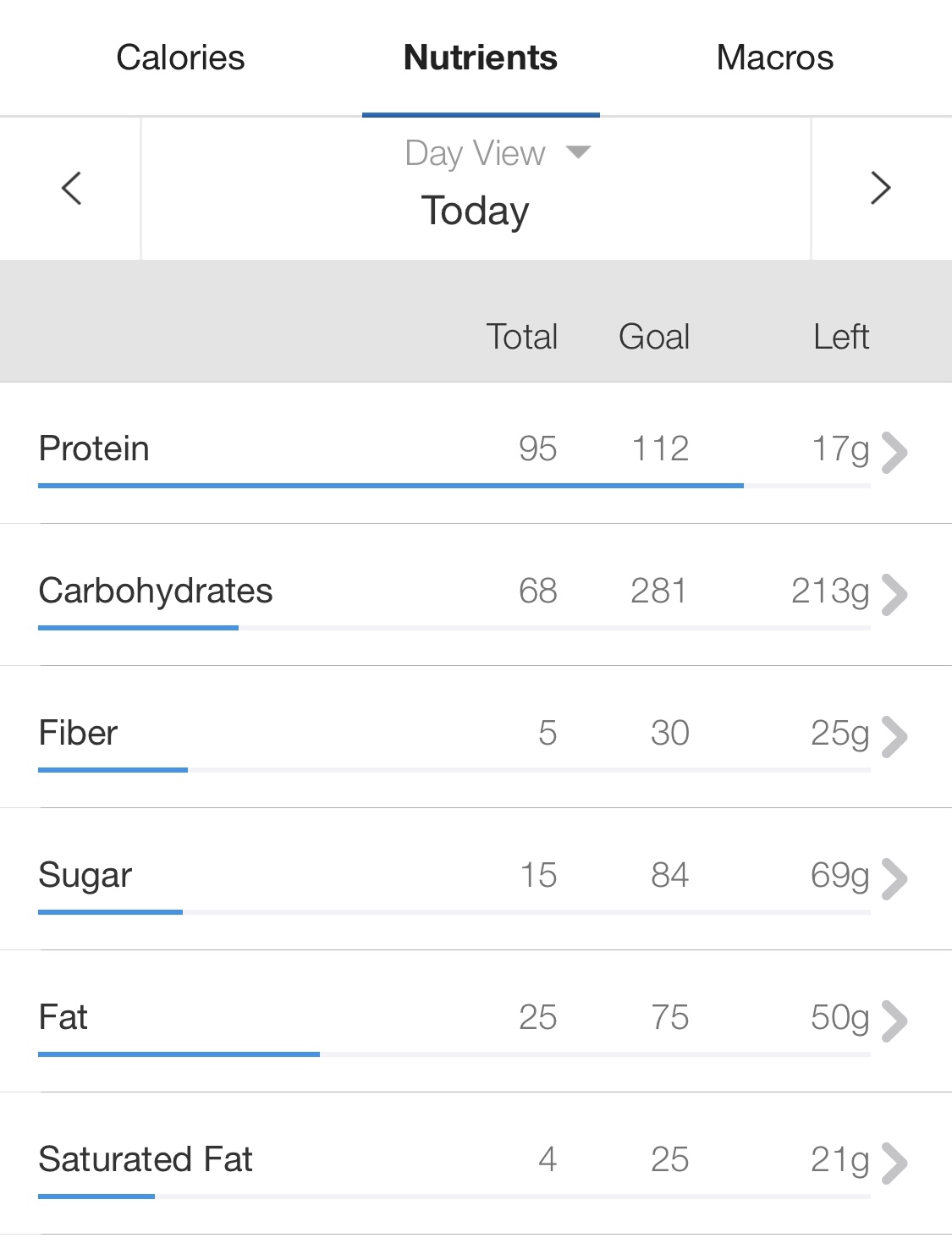Tap the Today date label
Image resolution: width=952 pixels, height=1249 pixels.
[476, 211]
